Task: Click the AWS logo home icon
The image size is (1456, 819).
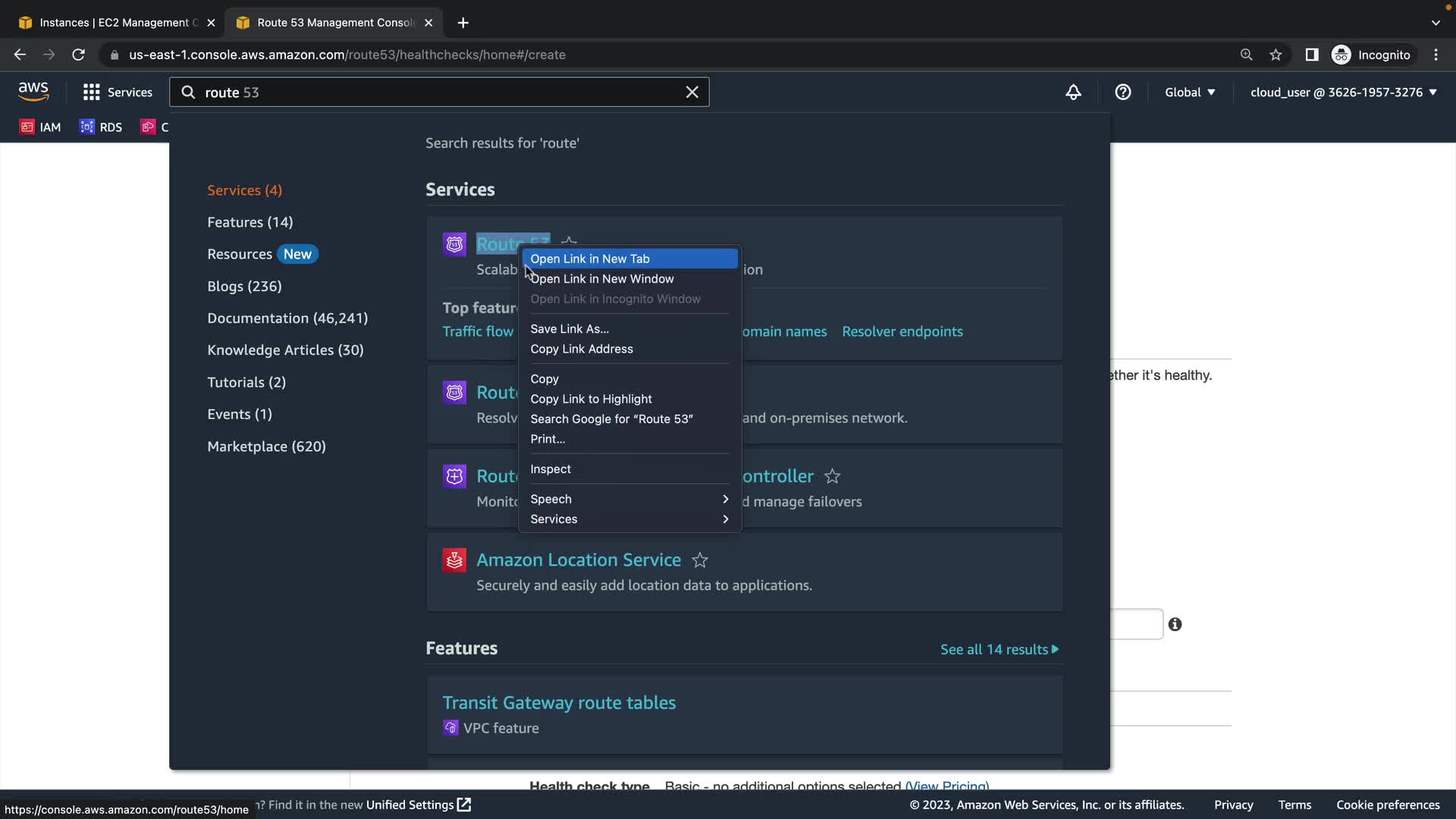Action: coord(33,92)
